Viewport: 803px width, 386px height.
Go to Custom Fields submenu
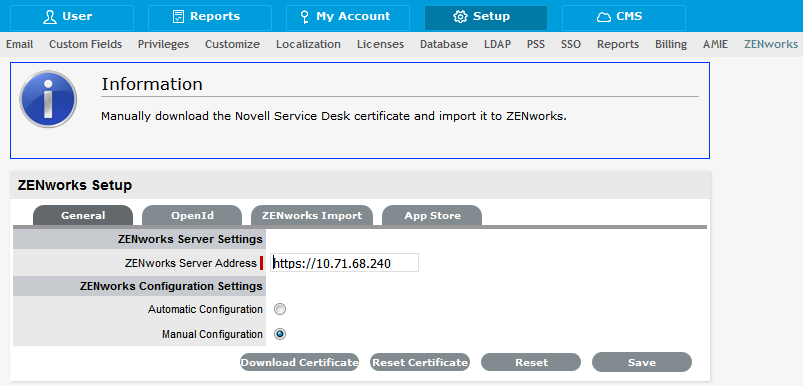pos(86,45)
